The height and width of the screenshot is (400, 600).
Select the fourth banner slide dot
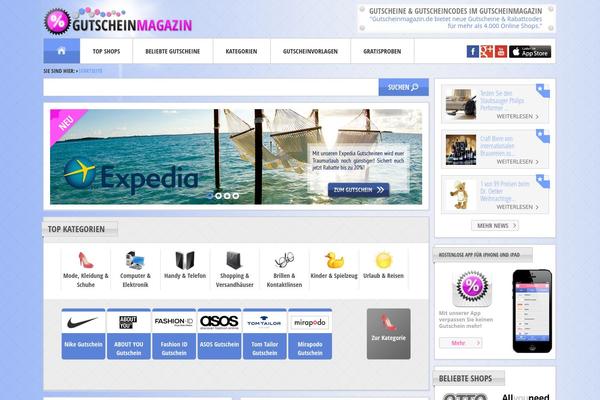[236, 196]
